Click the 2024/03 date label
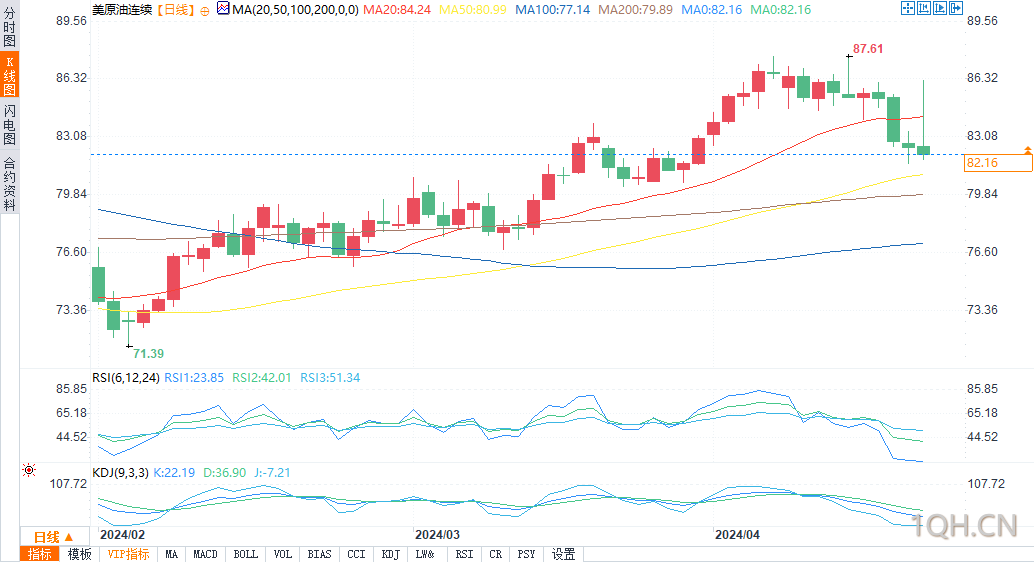Viewport: 1034px width, 562px height. click(437, 534)
